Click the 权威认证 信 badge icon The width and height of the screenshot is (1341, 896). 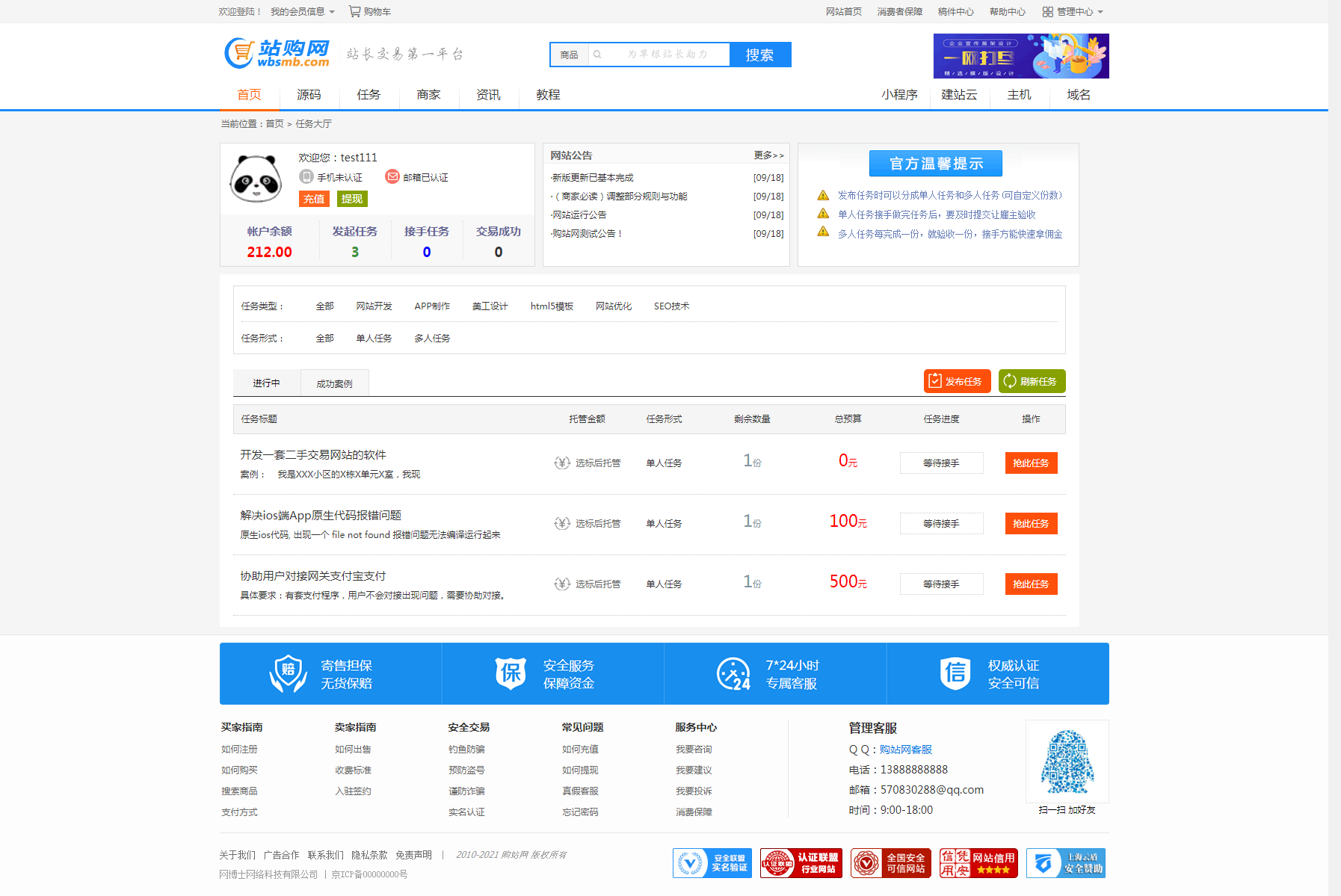coord(955,673)
